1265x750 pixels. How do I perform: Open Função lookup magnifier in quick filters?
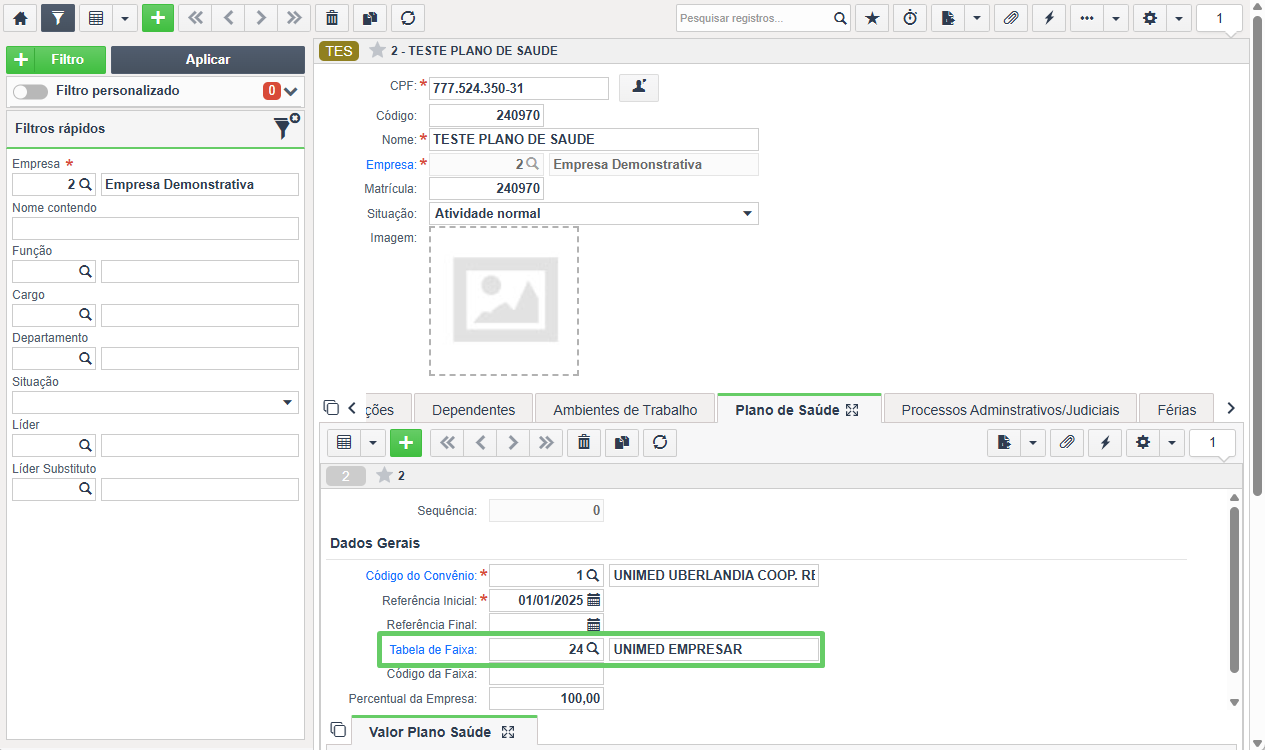coord(85,271)
